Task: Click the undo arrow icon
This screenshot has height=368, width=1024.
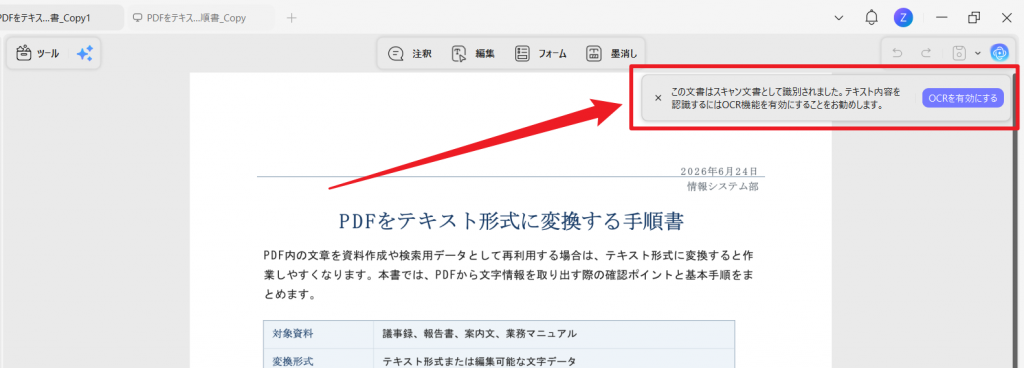Action: coord(897,54)
